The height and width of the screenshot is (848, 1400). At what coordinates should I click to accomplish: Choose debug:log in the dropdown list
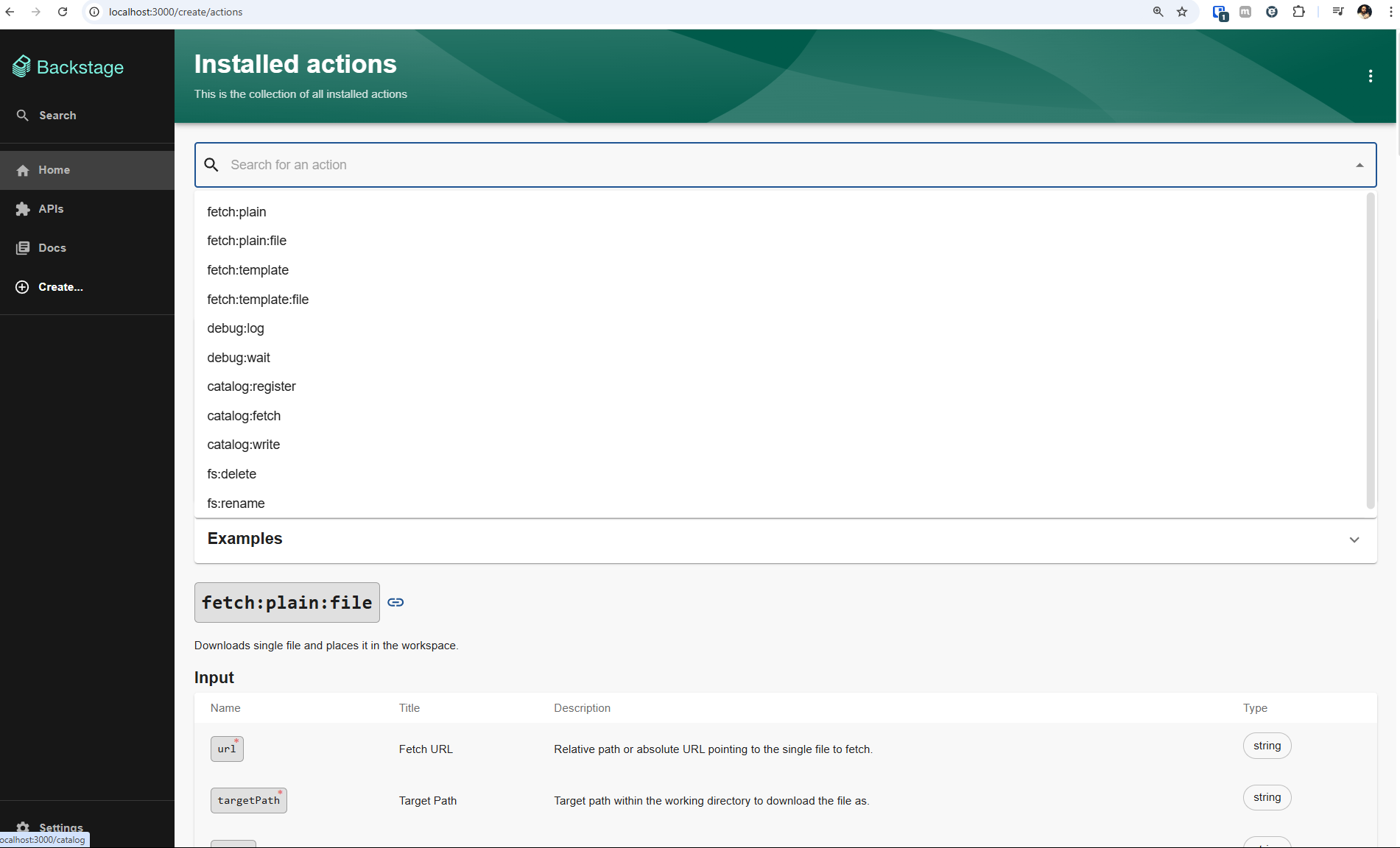(x=235, y=328)
